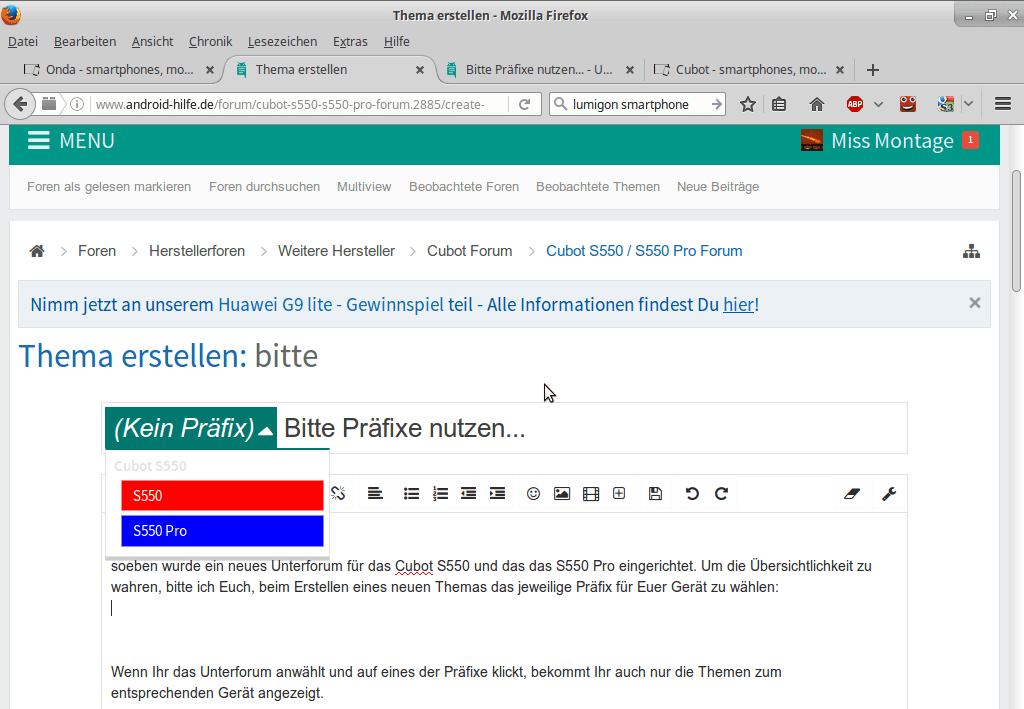Undo the last edit in the editor
Screen dimensions: 1024x709
(x=692, y=493)
